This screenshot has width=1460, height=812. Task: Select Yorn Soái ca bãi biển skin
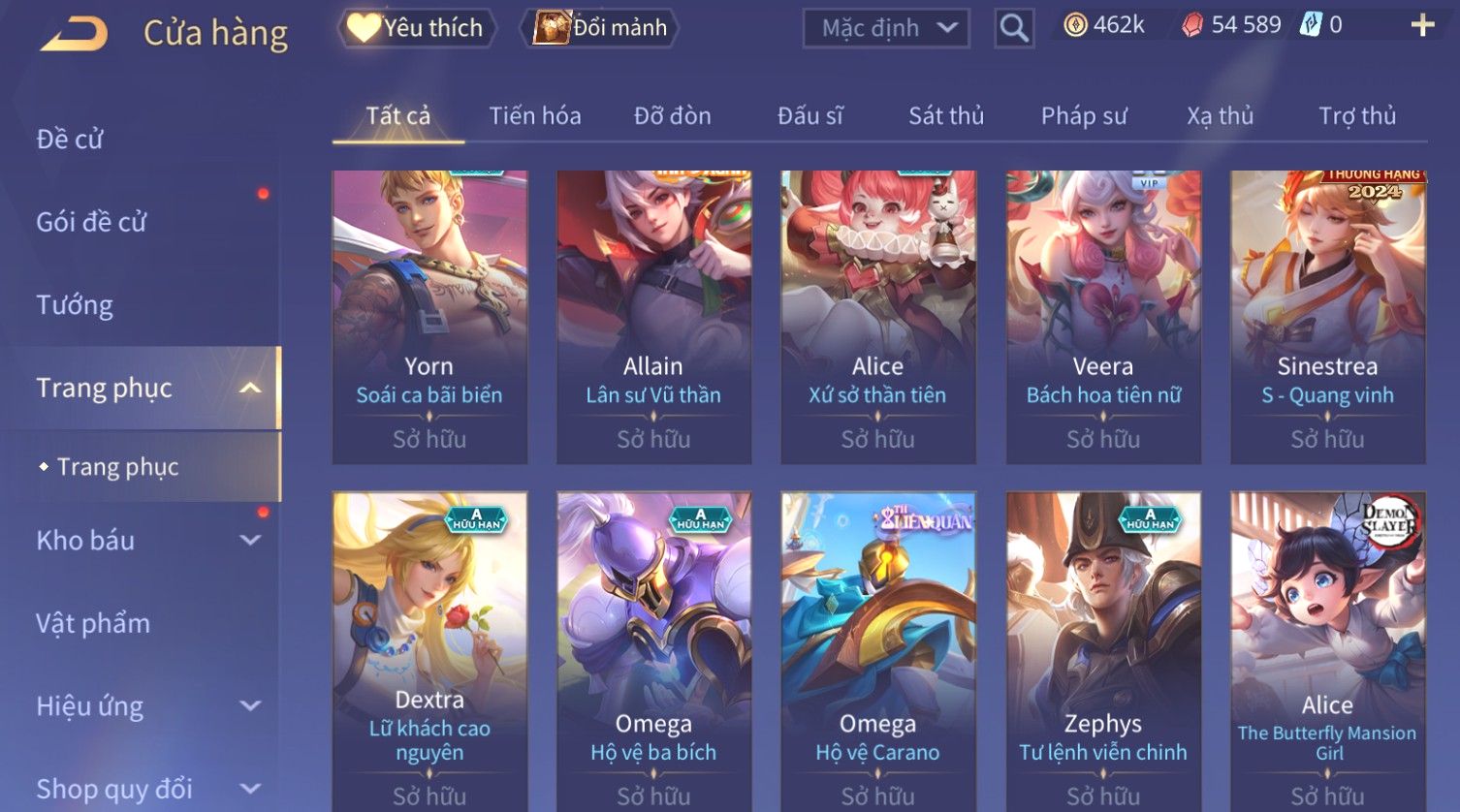click(x=429, y=317)
